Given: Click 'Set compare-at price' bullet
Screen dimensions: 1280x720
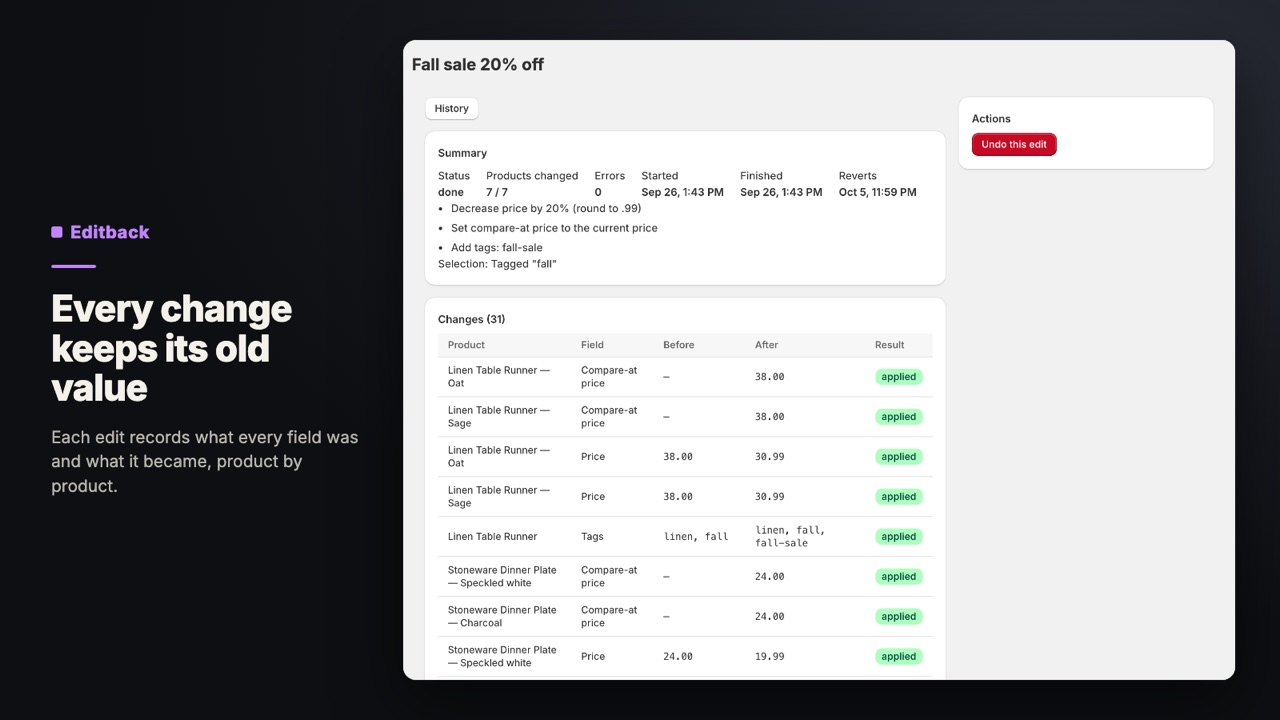Looking at the screenshot, I should (x=554, y=228).
